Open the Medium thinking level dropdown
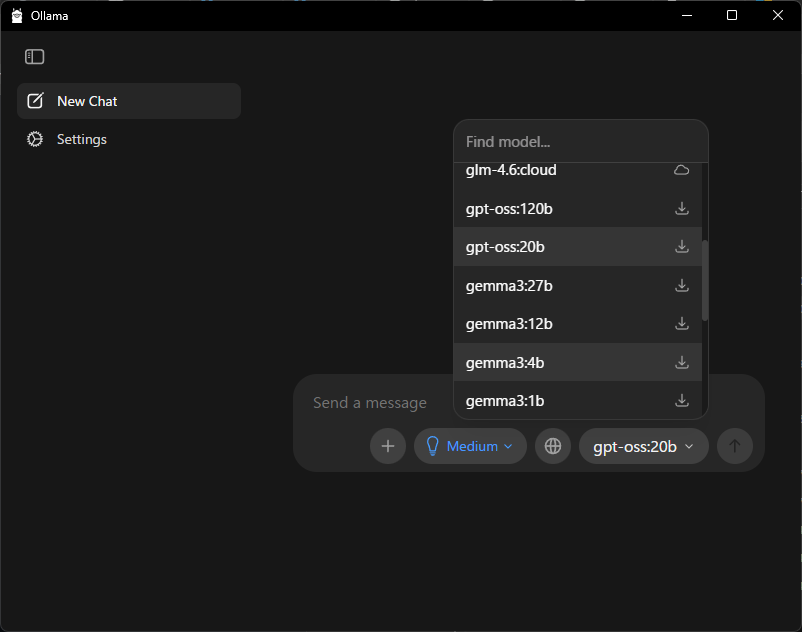Image resolution: width=802 pixels, height=632 pixels. [470, 446]
